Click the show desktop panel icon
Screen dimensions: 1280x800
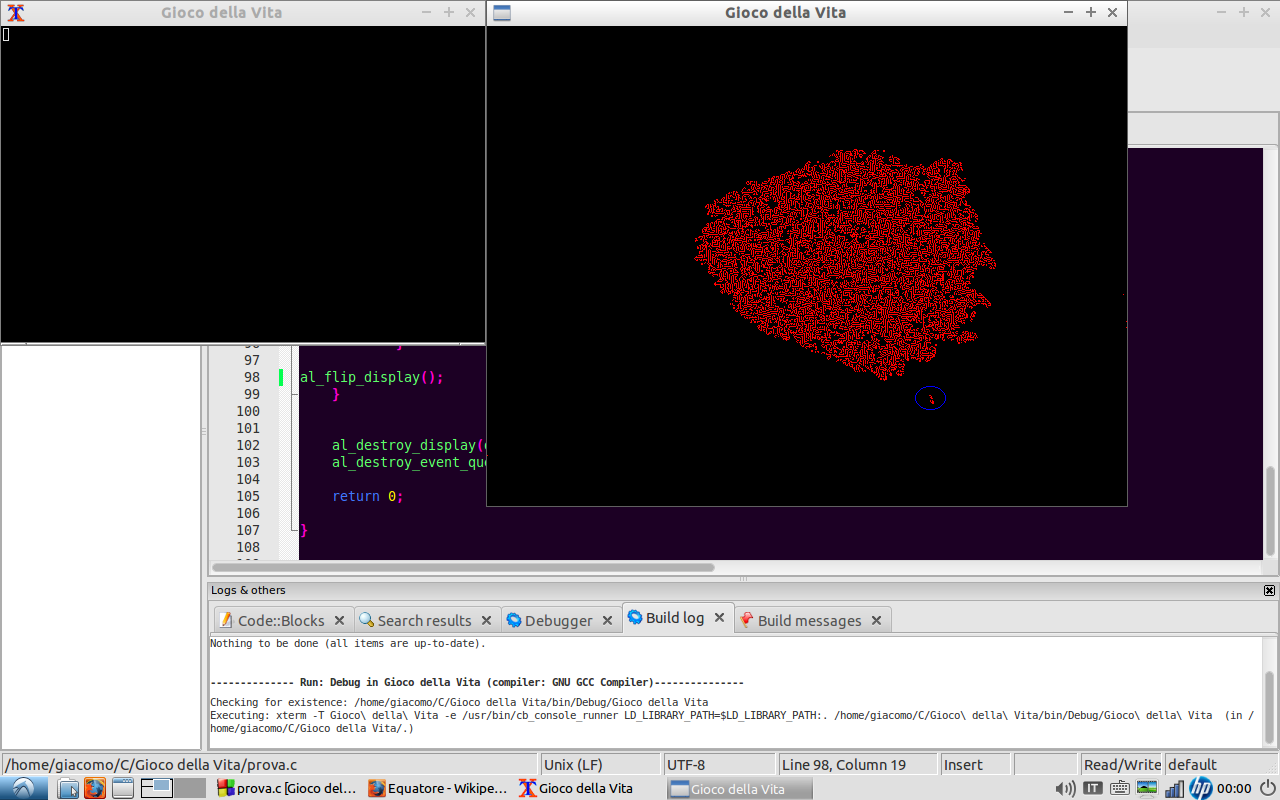point(122,789)
